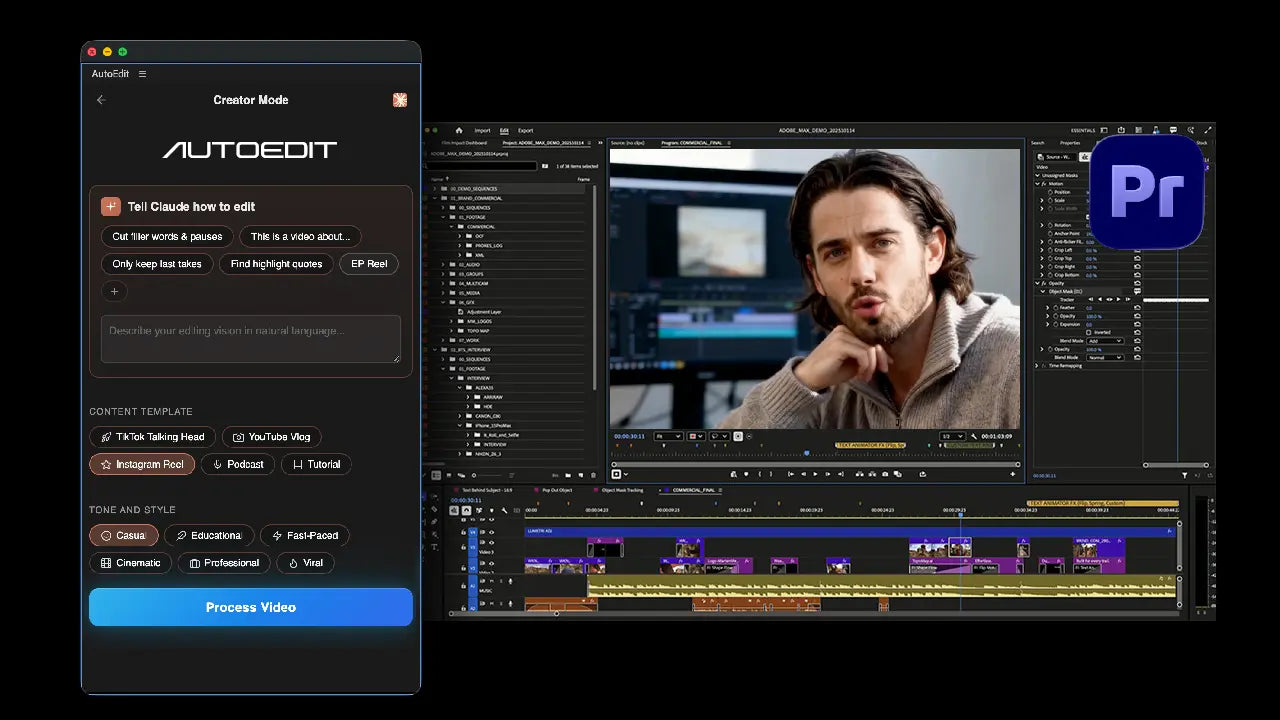
Task: Toggle Inverted mask checkbox
Action: pos(1089,332)
